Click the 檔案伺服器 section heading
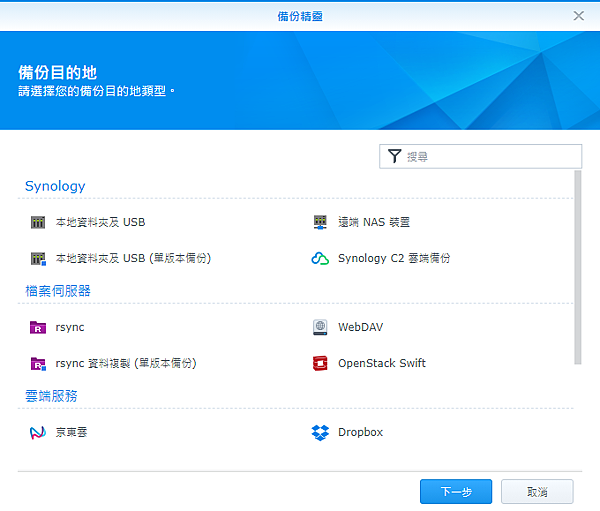The height and width of the screenshot is (511, 600). (58, 291)
